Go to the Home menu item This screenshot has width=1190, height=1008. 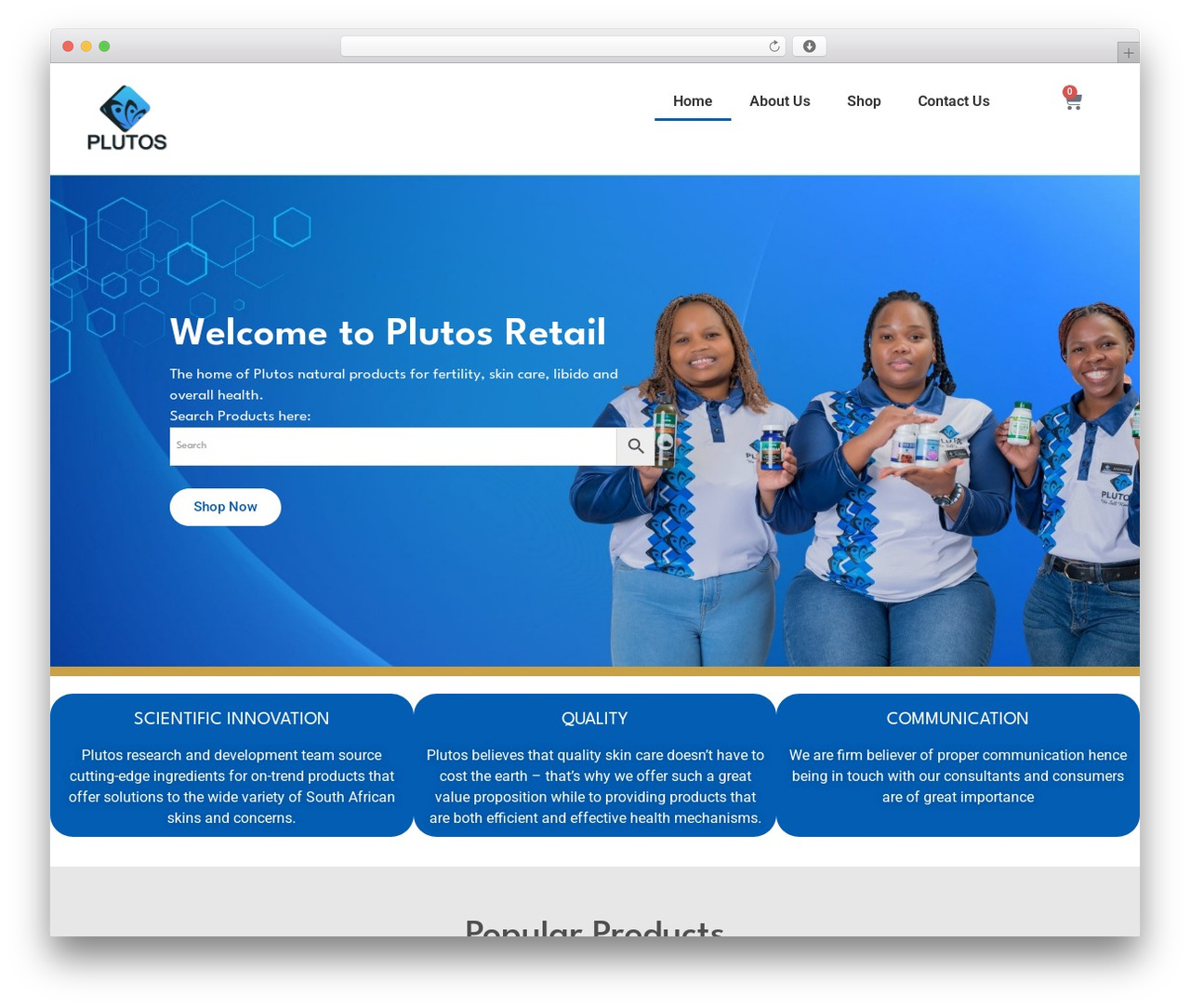click(x=693, y=101)
